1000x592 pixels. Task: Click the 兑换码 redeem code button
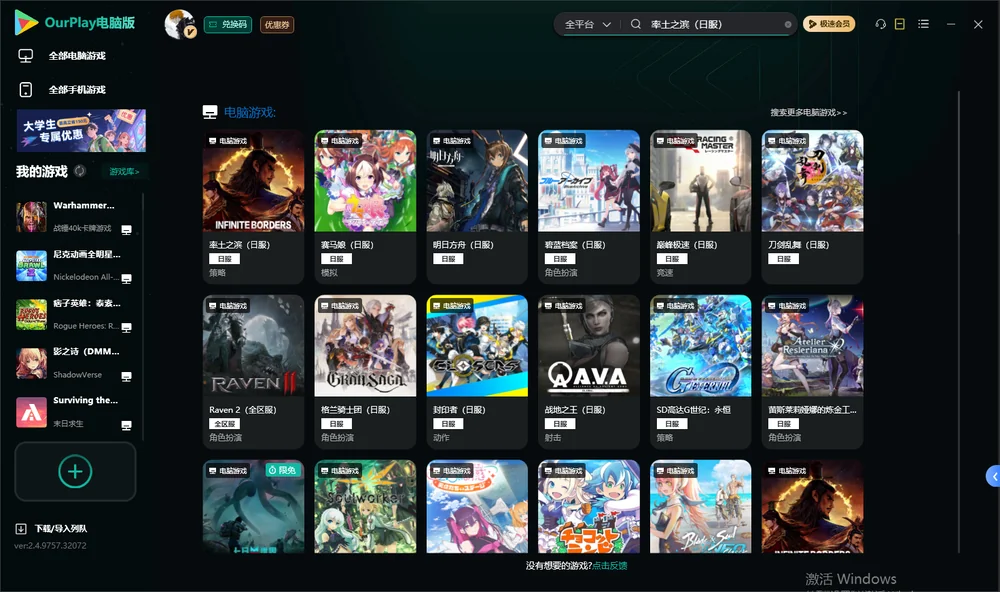click(228, 24)
